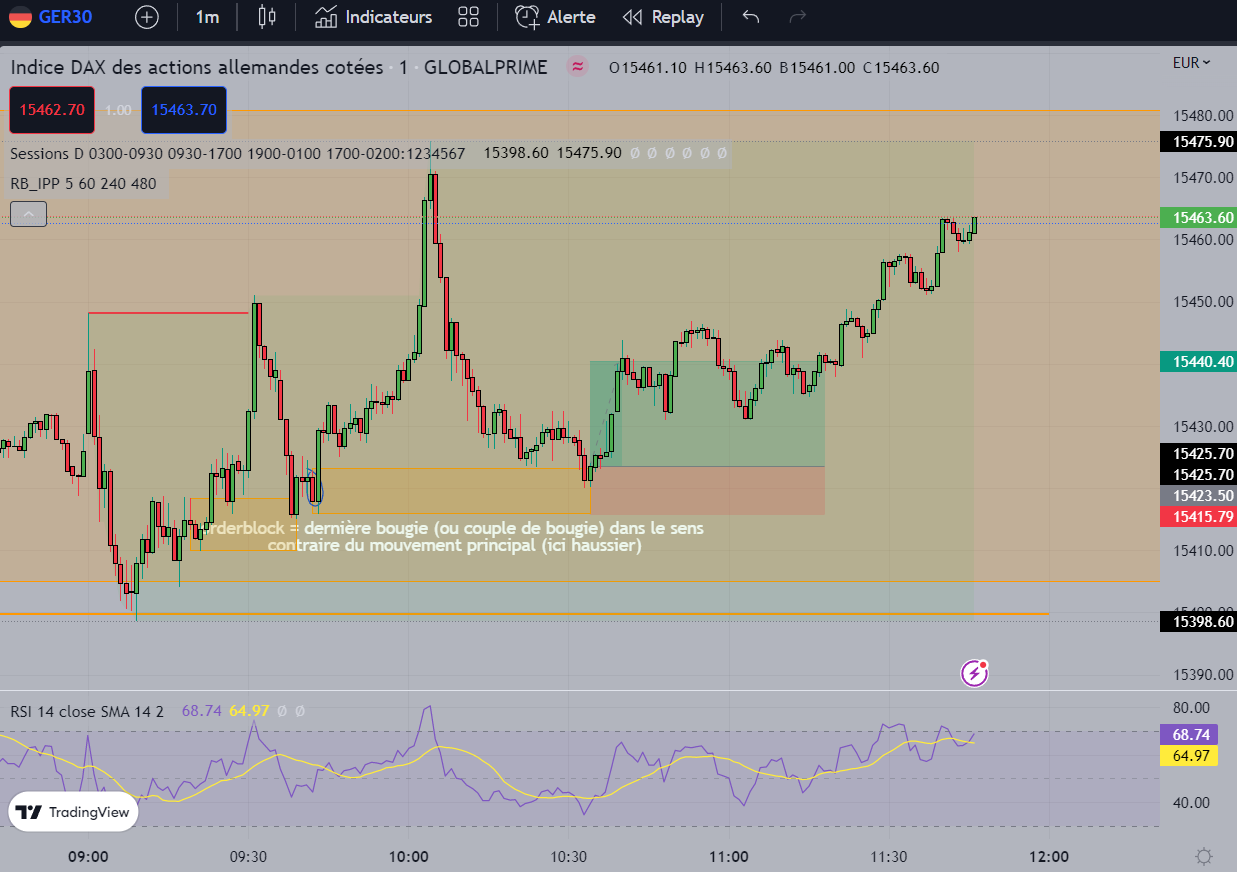The width and height of the screenshot is (1237, 872).
Task: Open chart settings gear at bottom right
Action: (1204, 856)
